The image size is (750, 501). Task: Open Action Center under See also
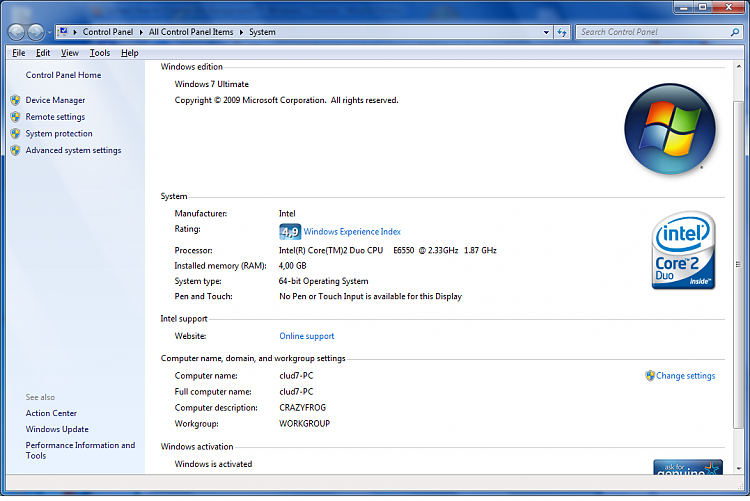[51, 413]
